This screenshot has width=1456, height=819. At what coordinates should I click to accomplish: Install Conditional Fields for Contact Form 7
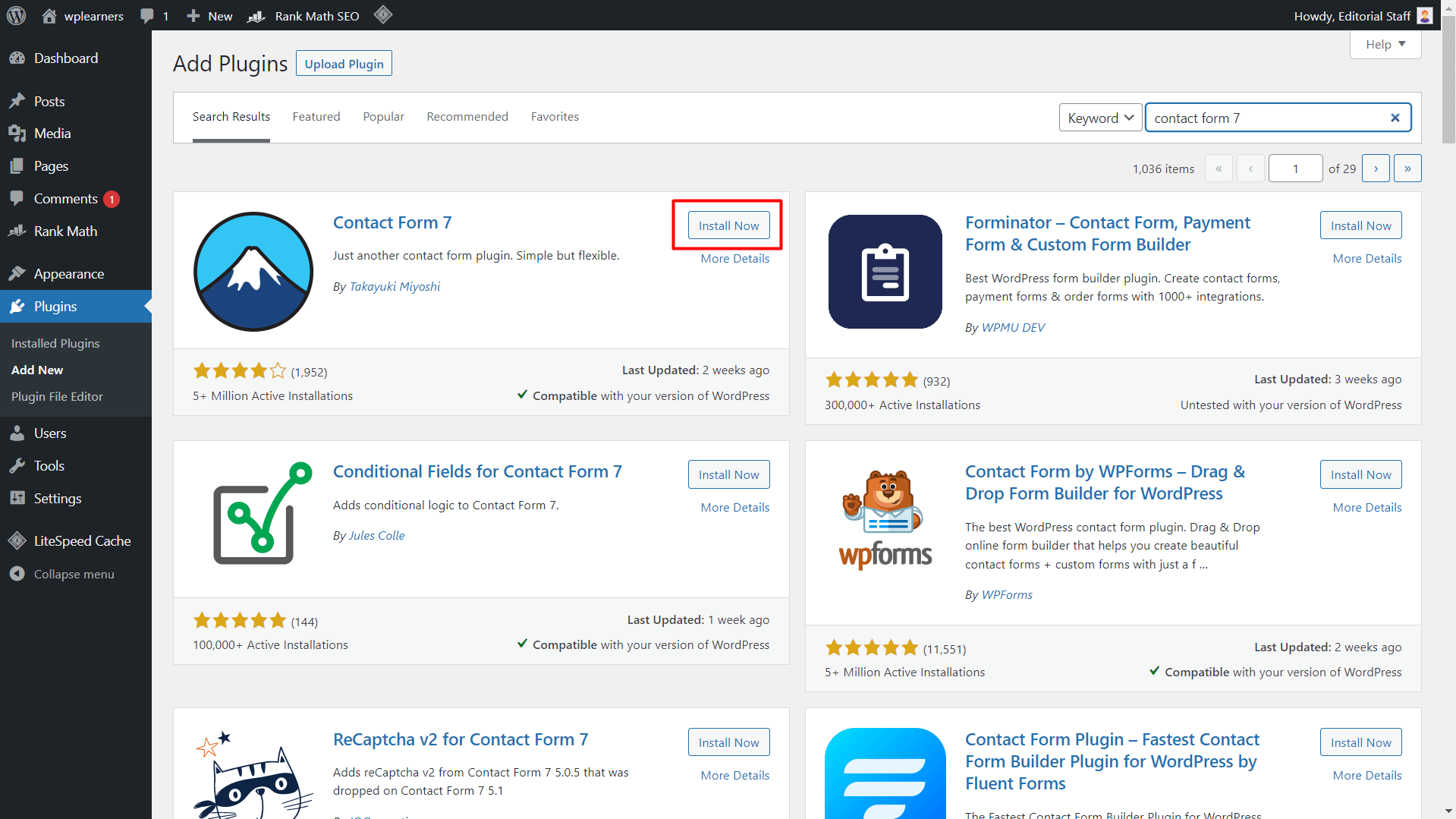pos(728,474)
